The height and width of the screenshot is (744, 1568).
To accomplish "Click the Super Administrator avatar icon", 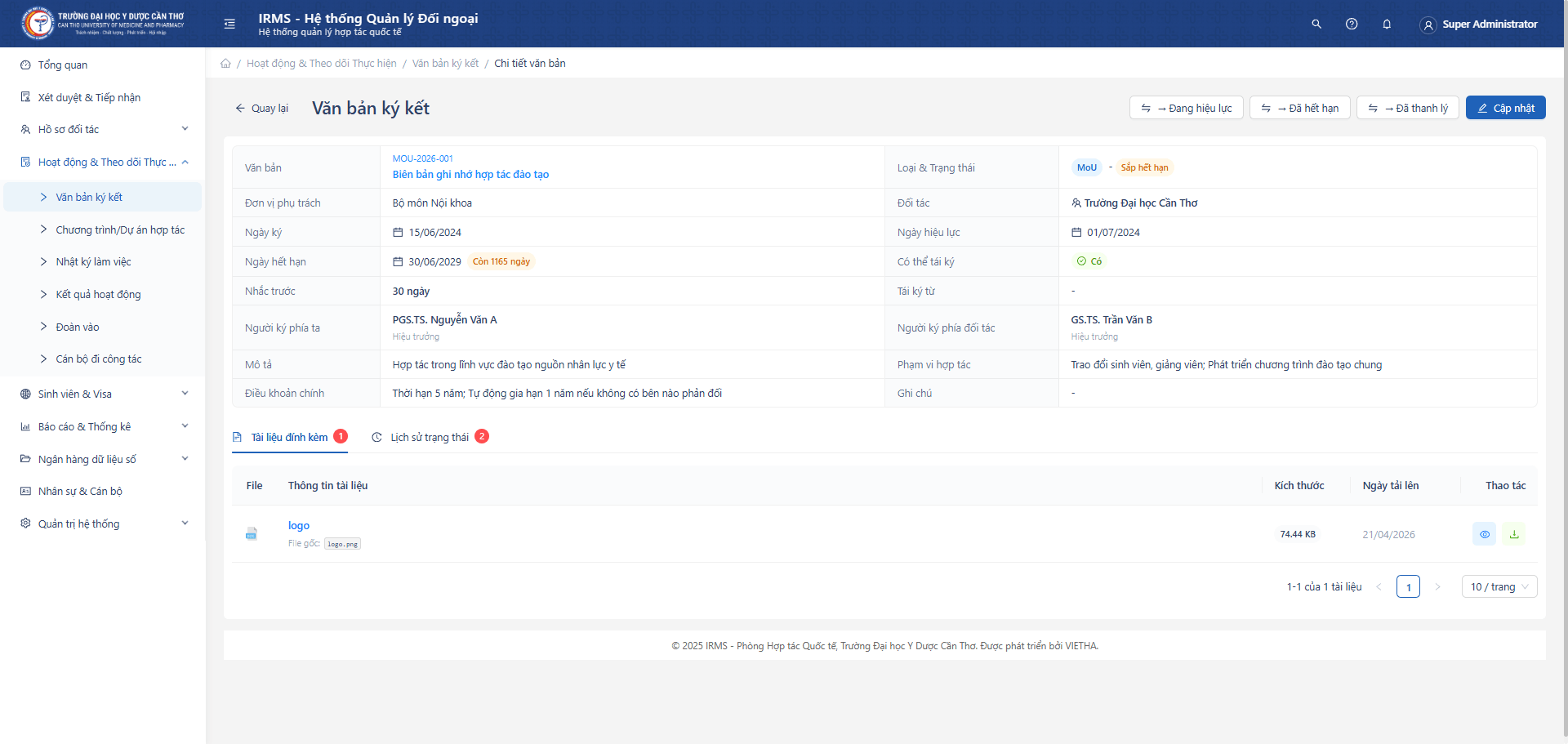I will (x=1428, y=25).
